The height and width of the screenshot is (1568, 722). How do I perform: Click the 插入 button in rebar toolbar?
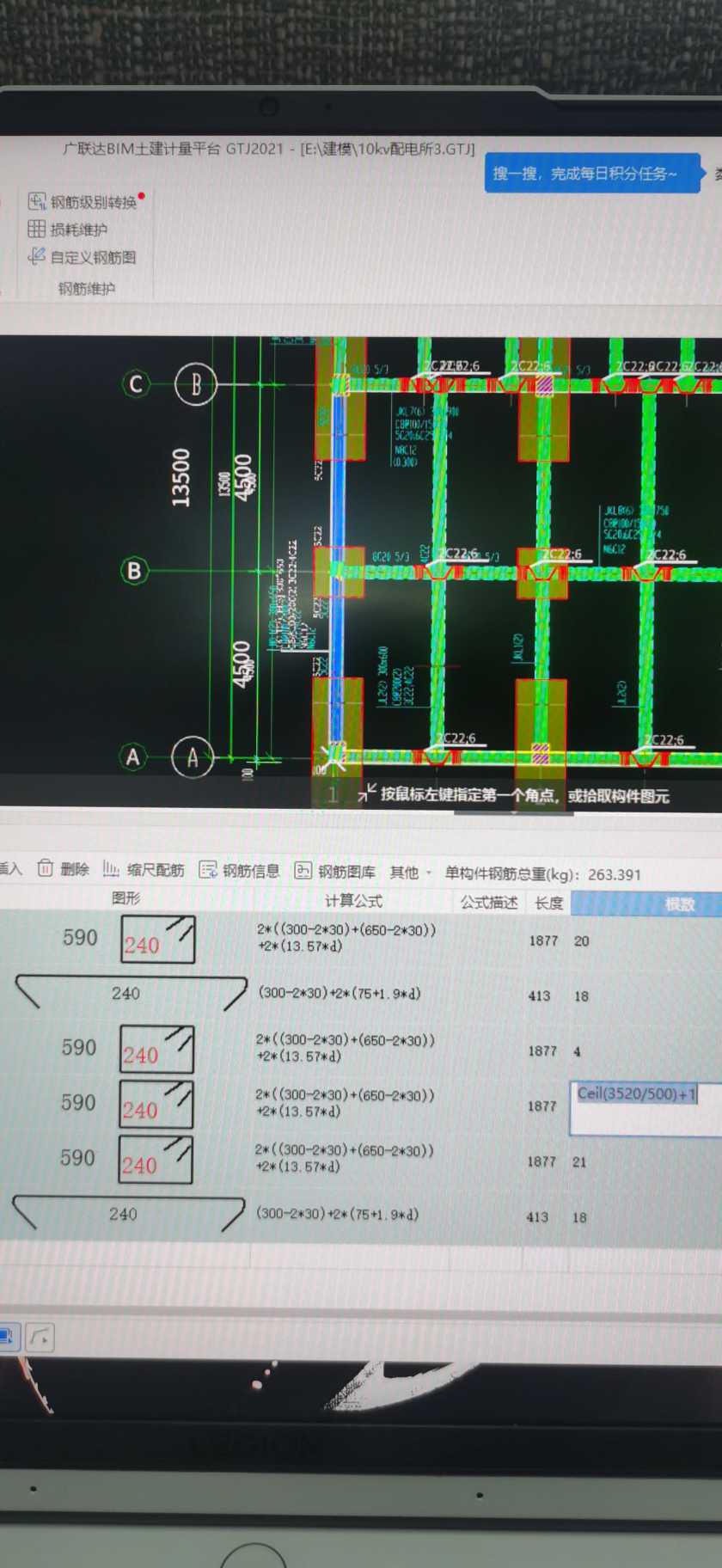pyautogui.click(x=10, y=868)
